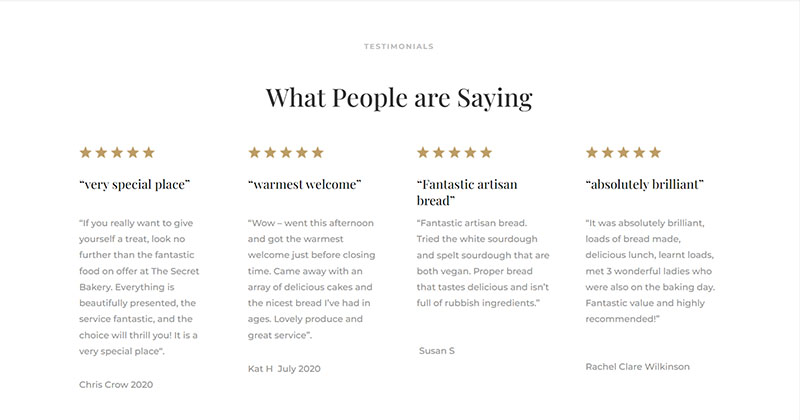Click the white sourdough review paragraph
This screenshot has width=800, height=420.
[480, 262]
